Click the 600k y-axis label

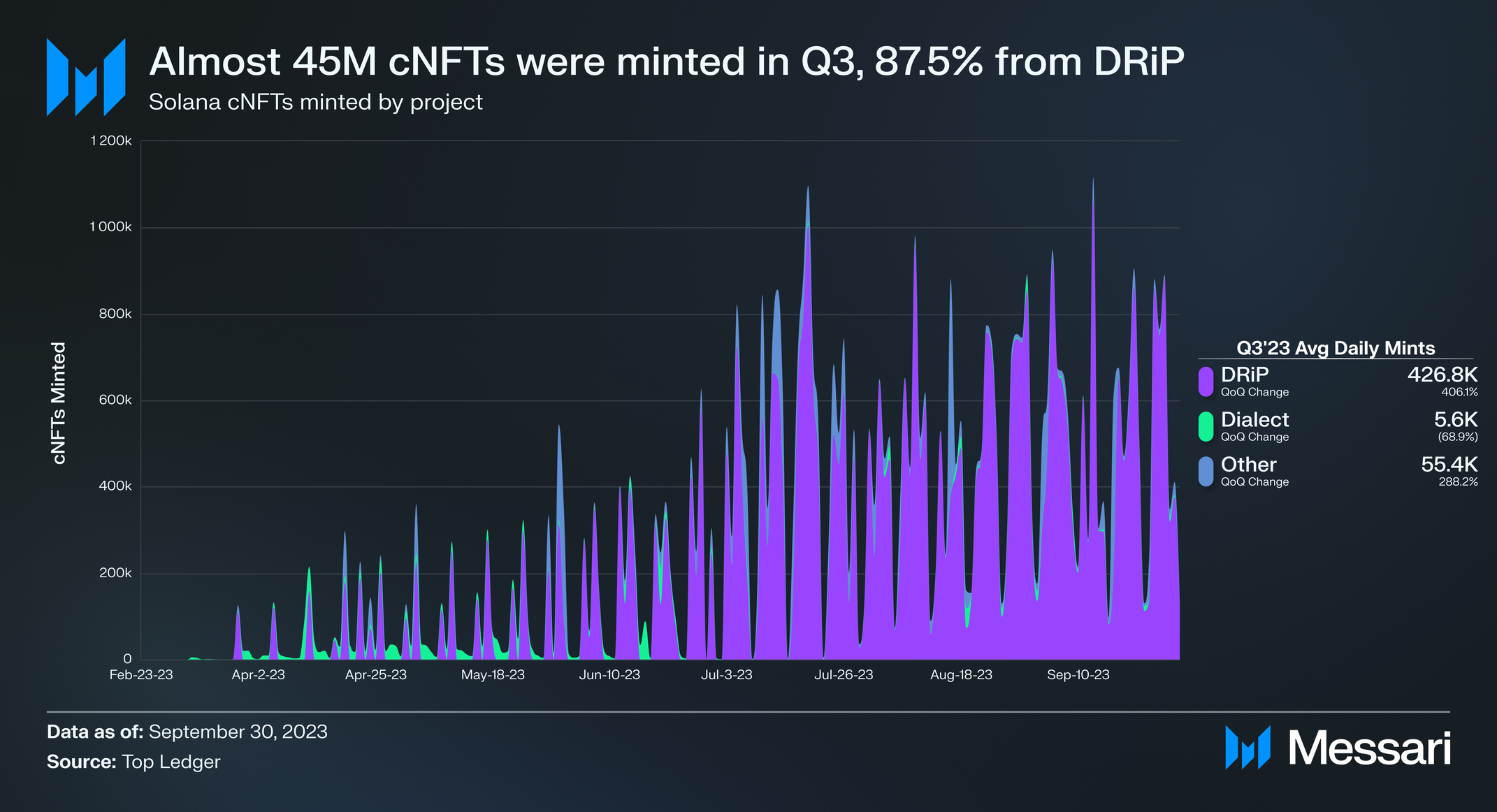click(115, 400)
